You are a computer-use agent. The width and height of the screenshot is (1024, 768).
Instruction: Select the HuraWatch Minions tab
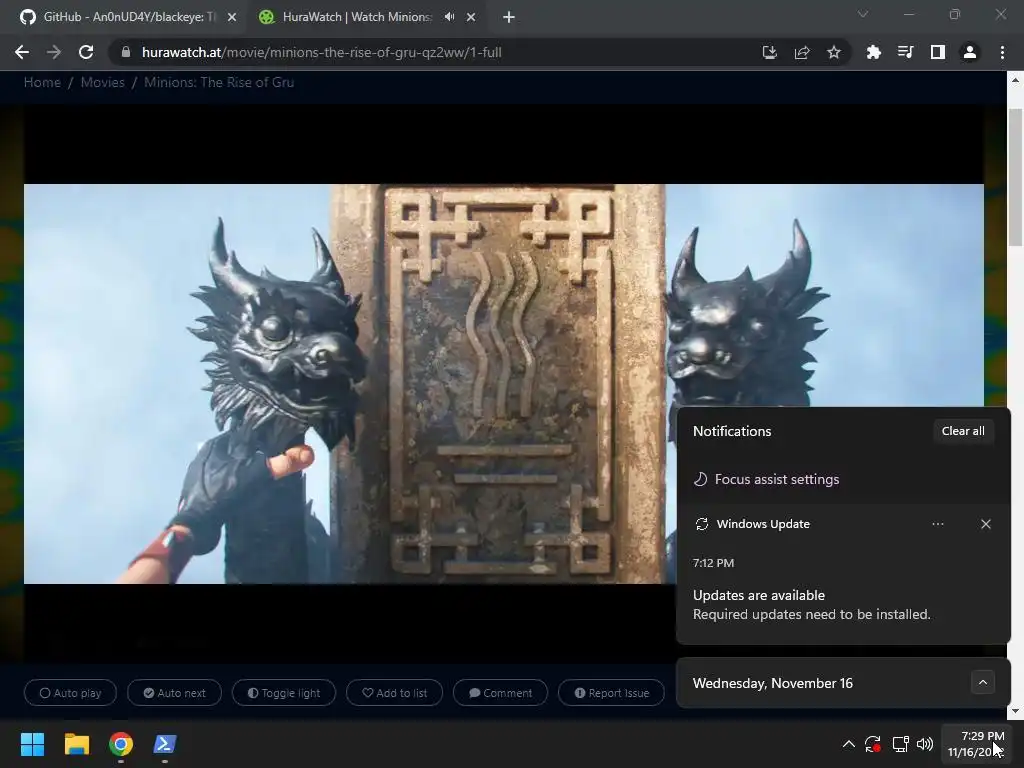click(x=356, y=17)
